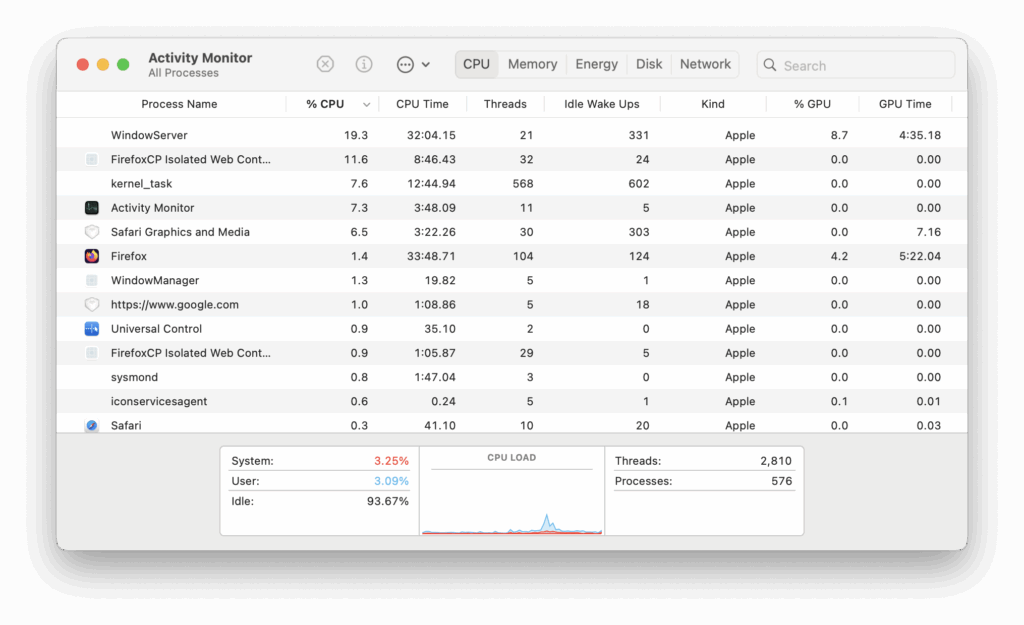Sort by % GPU column header

812,104
